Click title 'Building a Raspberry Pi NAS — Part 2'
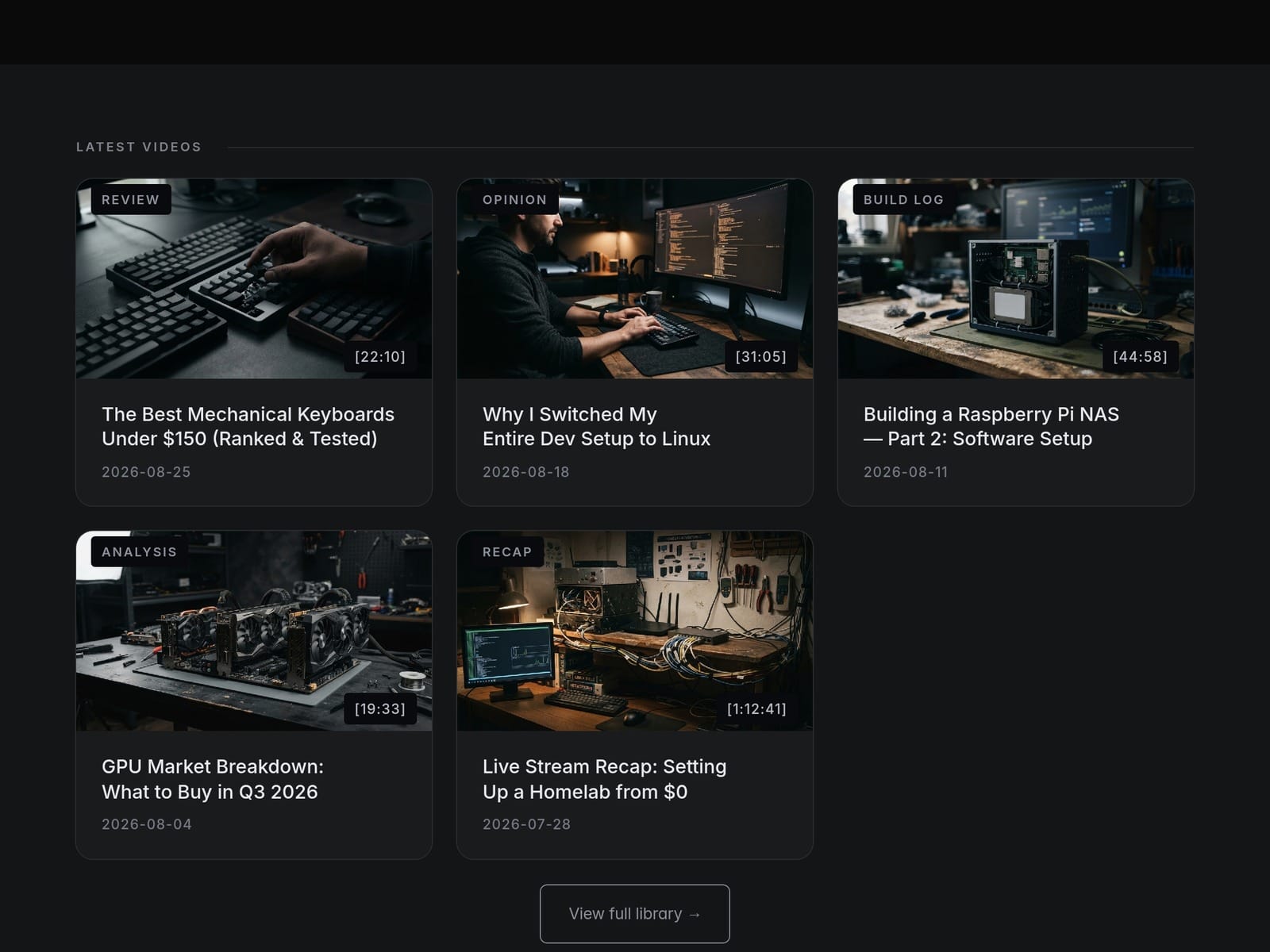The height and width of the screenshot is (952, 1270). click(x=991, y=426)
